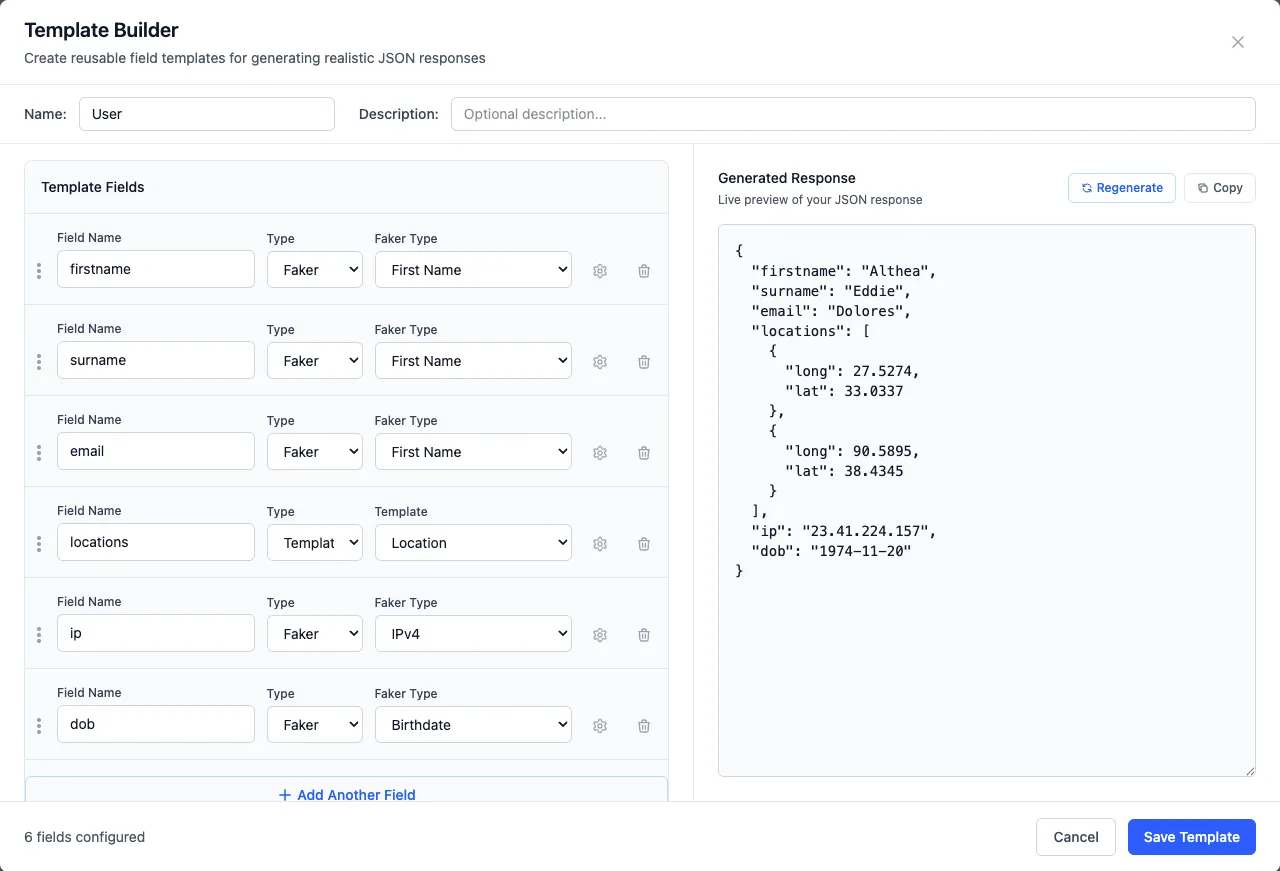This screenshot has width=1280, height=871.
Task: Close the Template Builder dialog
Action: tap(1238, 42)
